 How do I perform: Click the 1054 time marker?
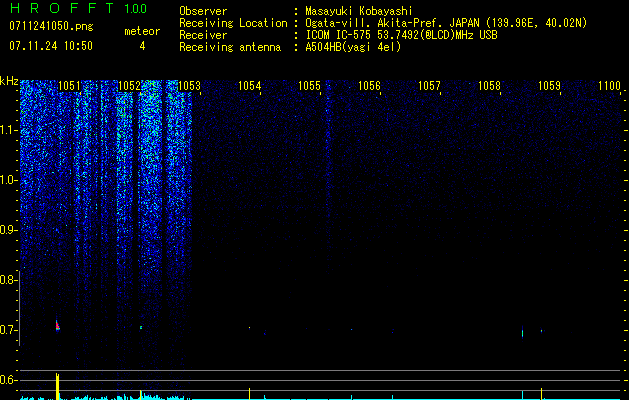click(x=250, y=86)
